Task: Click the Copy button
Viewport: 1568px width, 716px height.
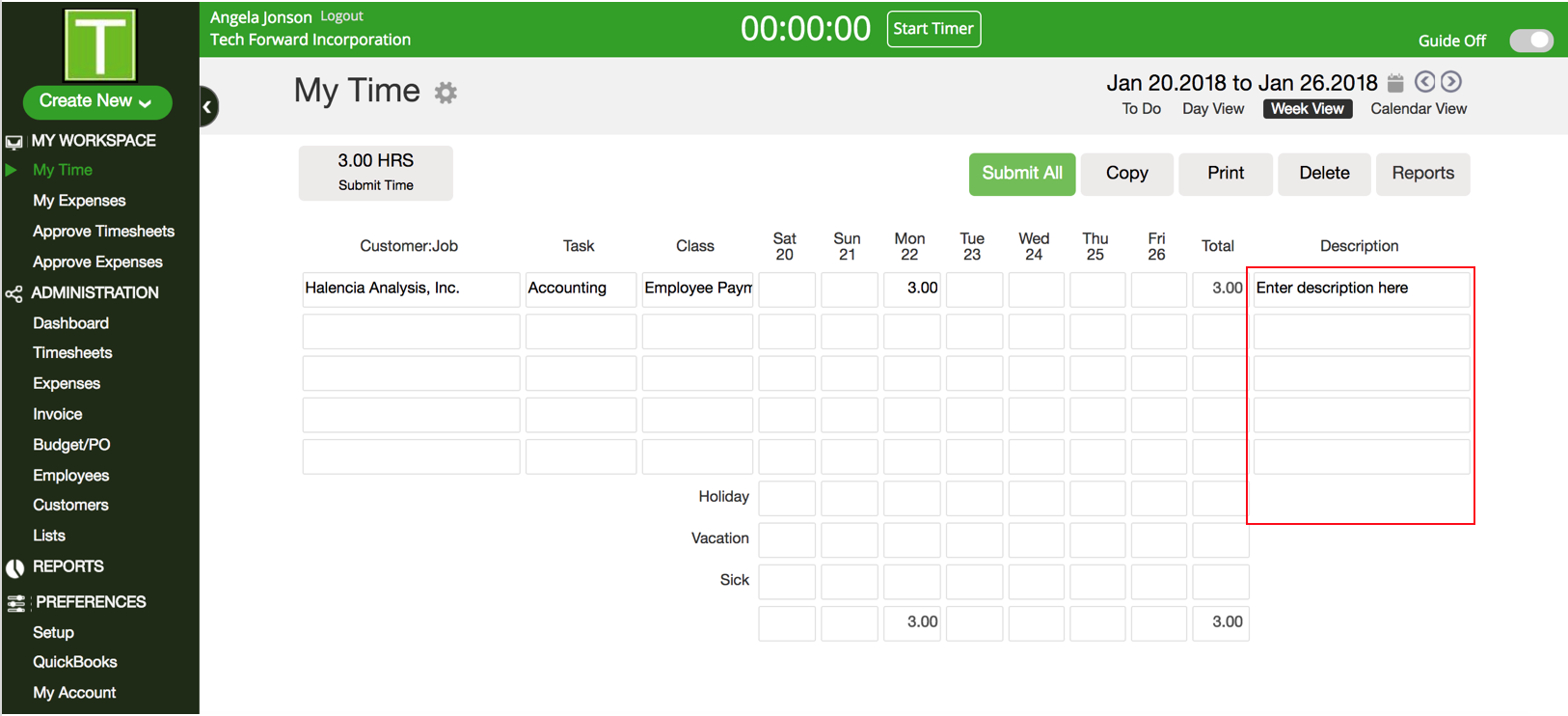Action: point(1126,174)
